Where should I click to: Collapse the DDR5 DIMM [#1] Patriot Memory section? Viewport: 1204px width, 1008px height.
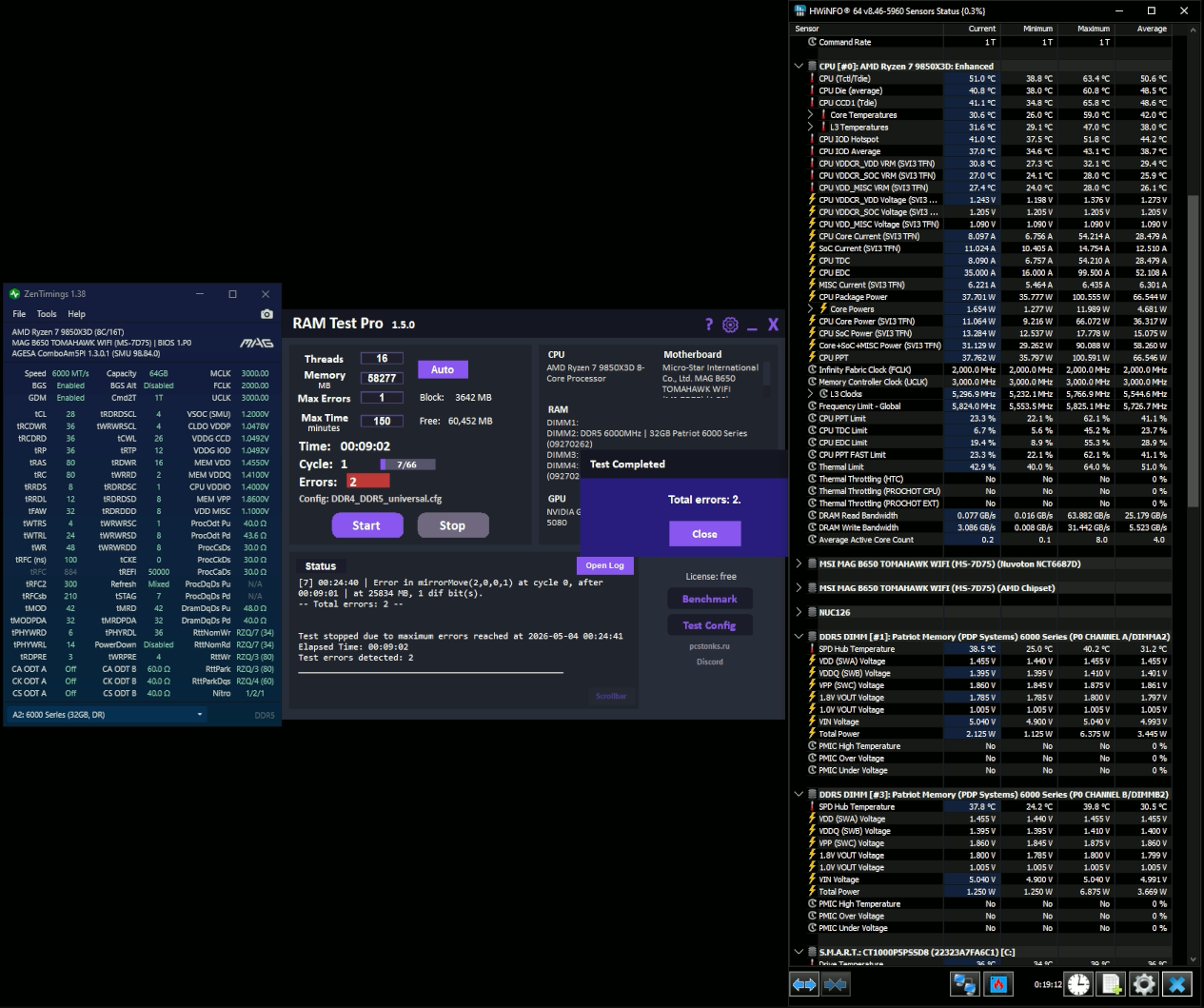click(x=799, y=636)
